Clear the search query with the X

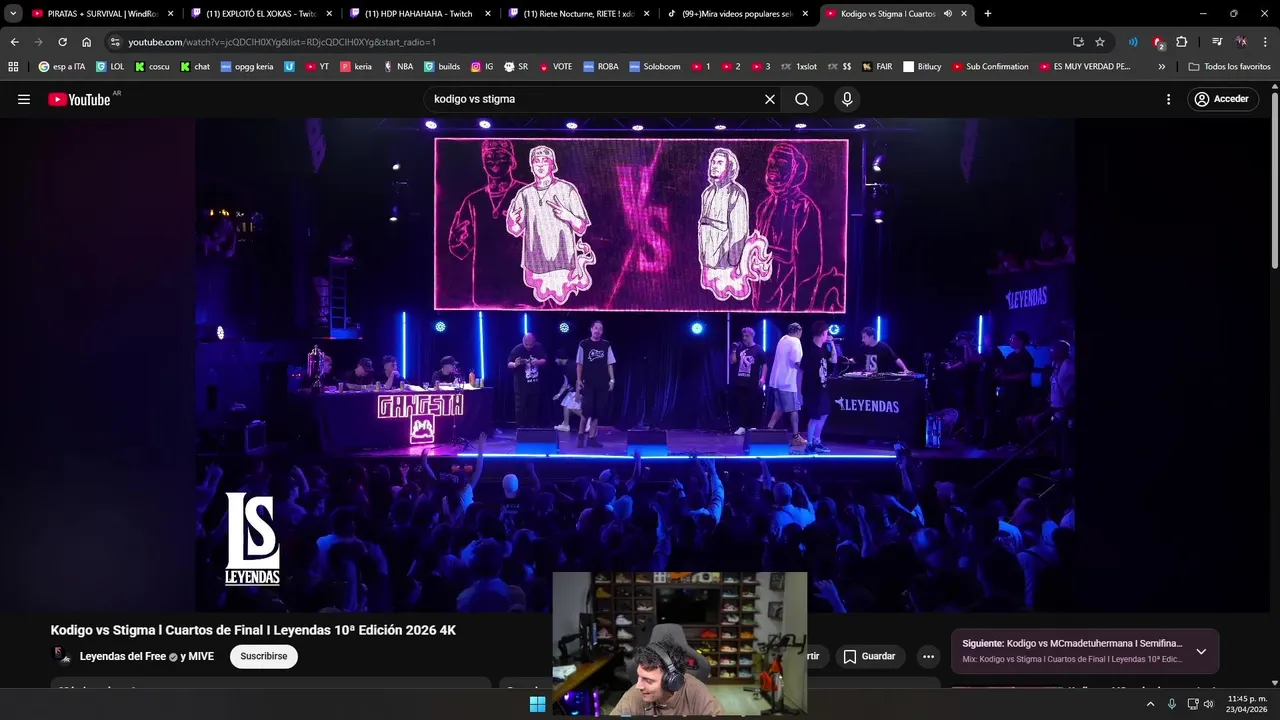point(770,99)
